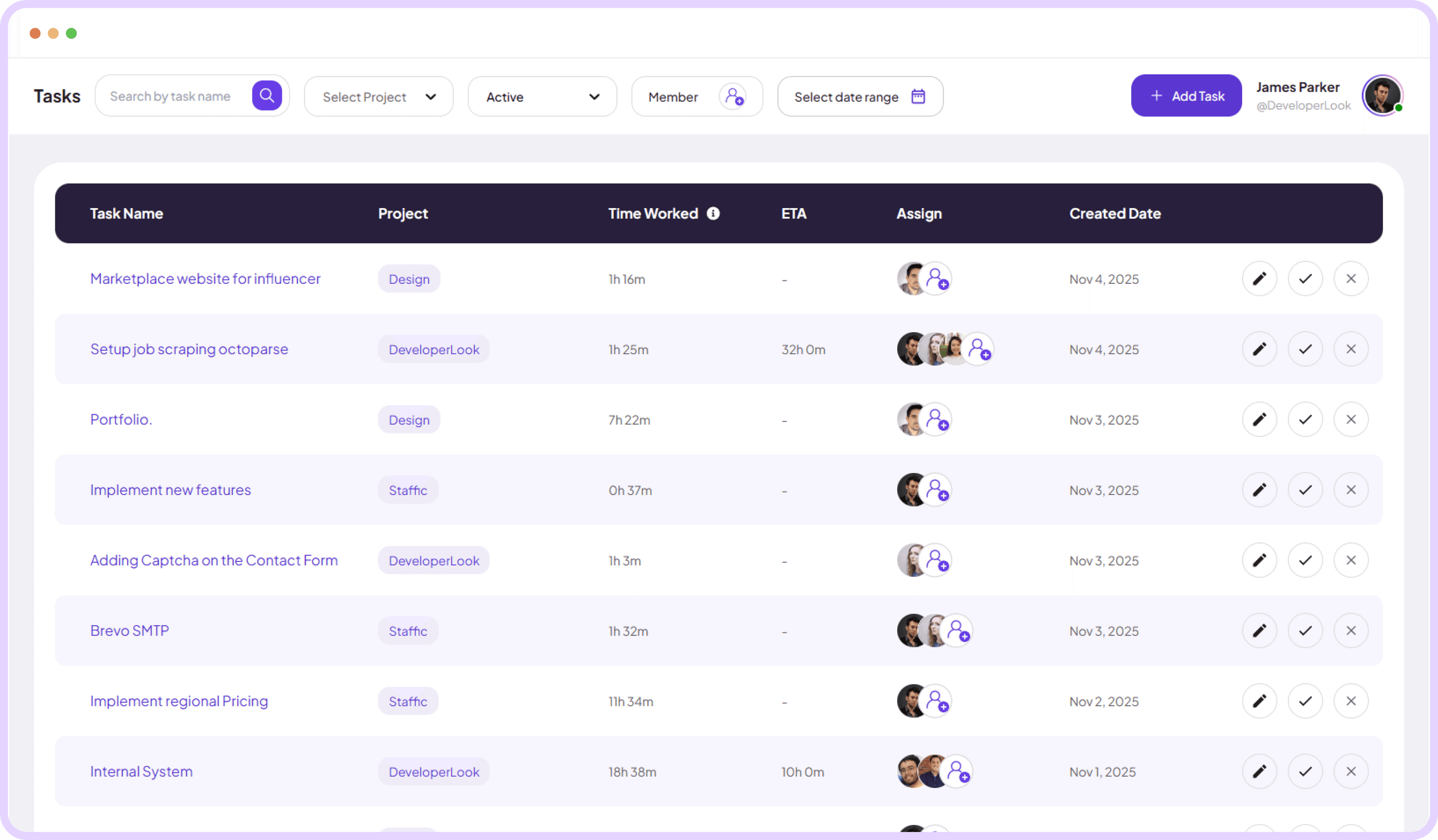Click the info icon next to Time Worked
Viewport: 1438px width, 840px height.
coord(713,213)
